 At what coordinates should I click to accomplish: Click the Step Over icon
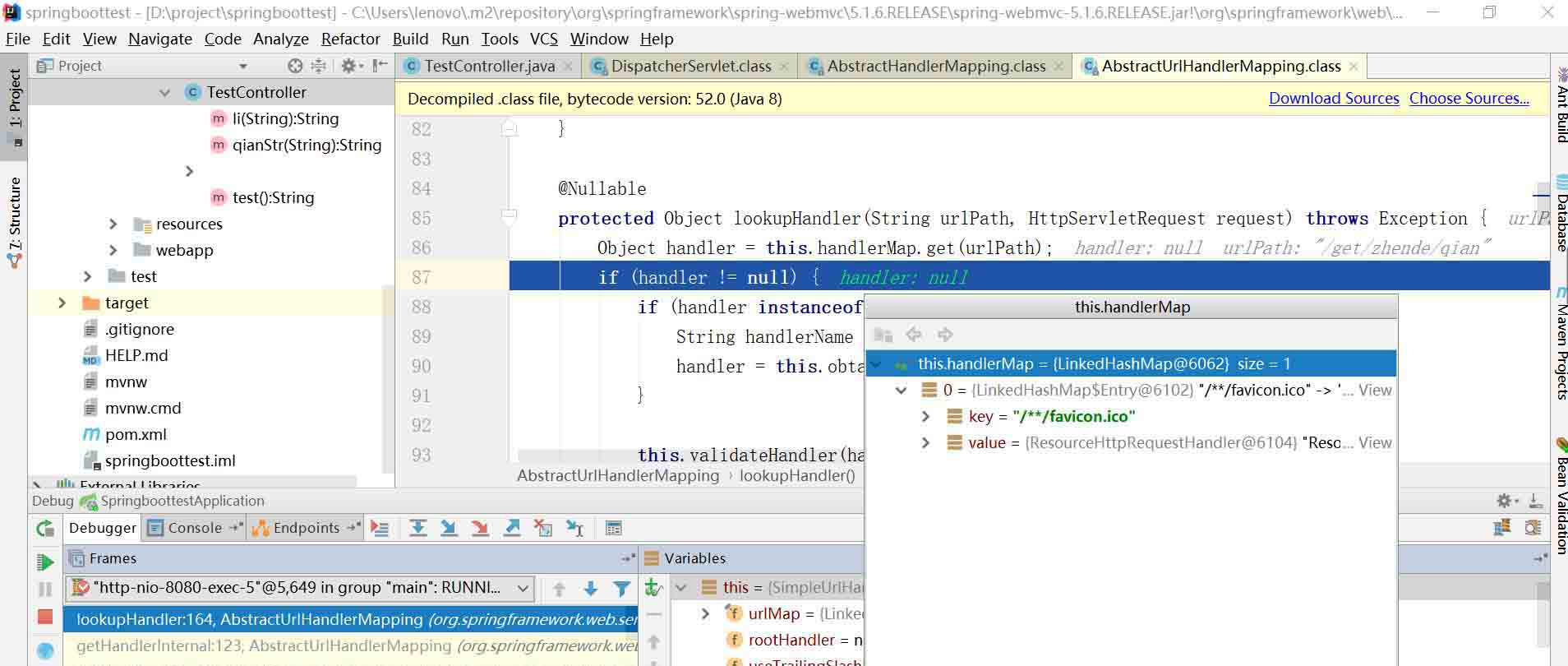(x=417, y=528)
